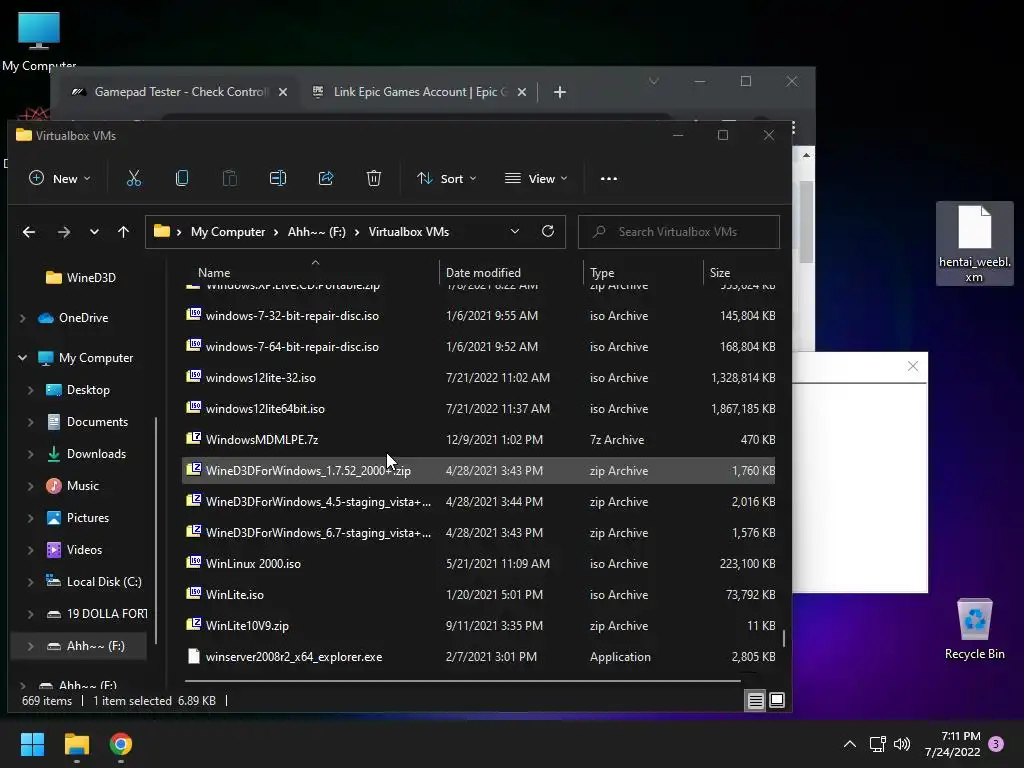Close the Epic Games Chrome tab
1024x768 pixels.
coord(522,92)
